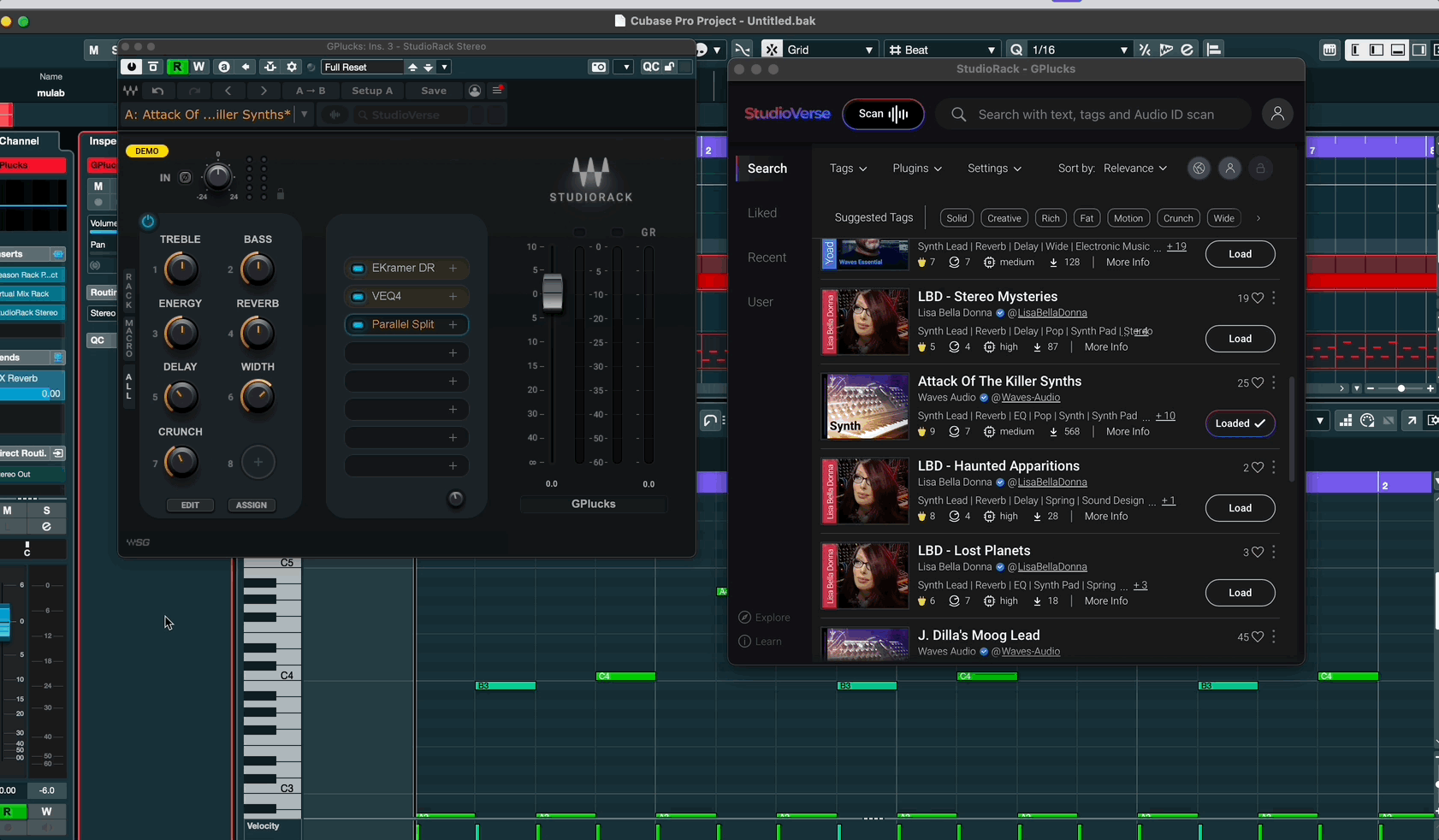
Task: Open the StudioVerse profile icon
Action: [x=1277, y=114]
